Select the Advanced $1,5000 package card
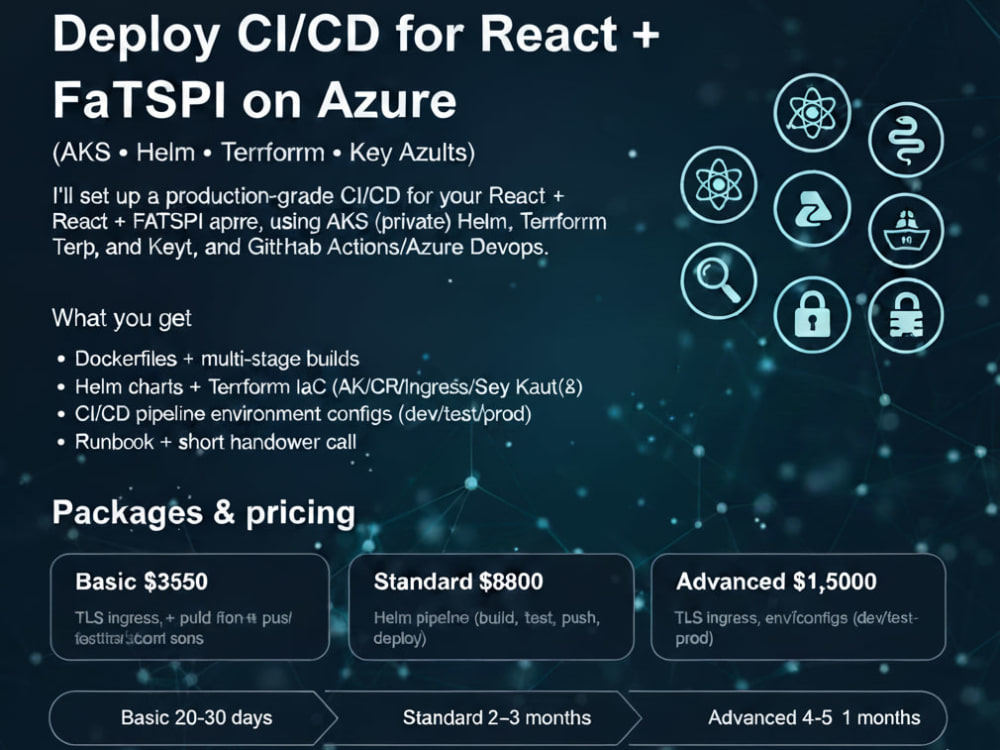The height and width of the screenshot is (750, 1000). (x=798, y=607)
